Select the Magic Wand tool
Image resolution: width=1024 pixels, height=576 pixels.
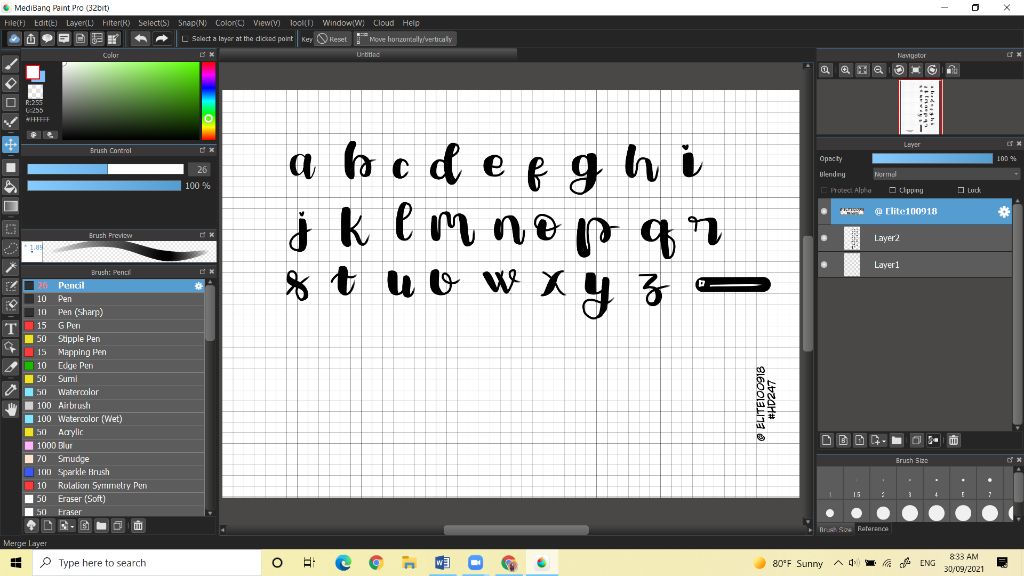10,268
